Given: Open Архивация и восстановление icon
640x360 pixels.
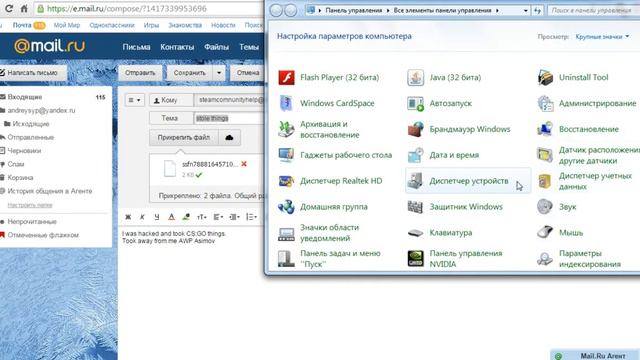Looking at the screenshot, I should [x=287, y=129].
